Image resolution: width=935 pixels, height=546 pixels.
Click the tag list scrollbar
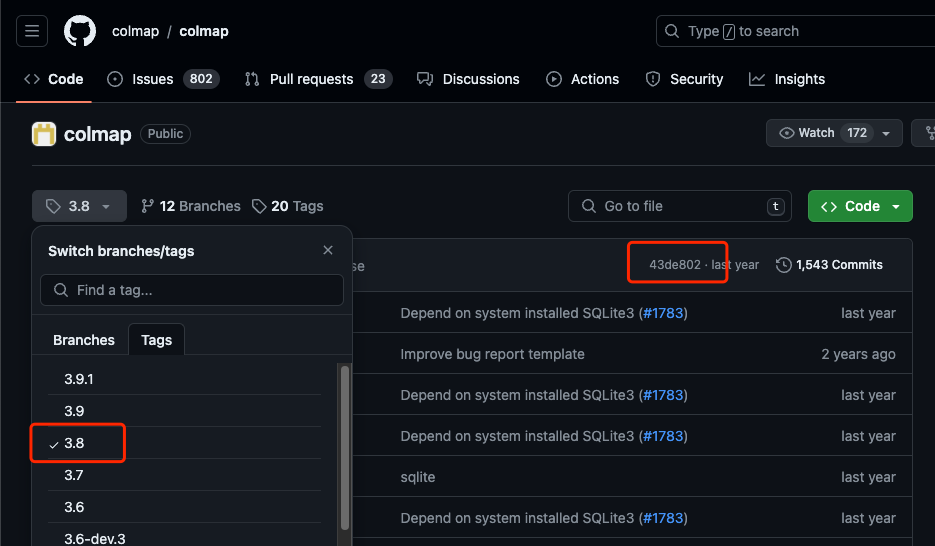(345, 447)
